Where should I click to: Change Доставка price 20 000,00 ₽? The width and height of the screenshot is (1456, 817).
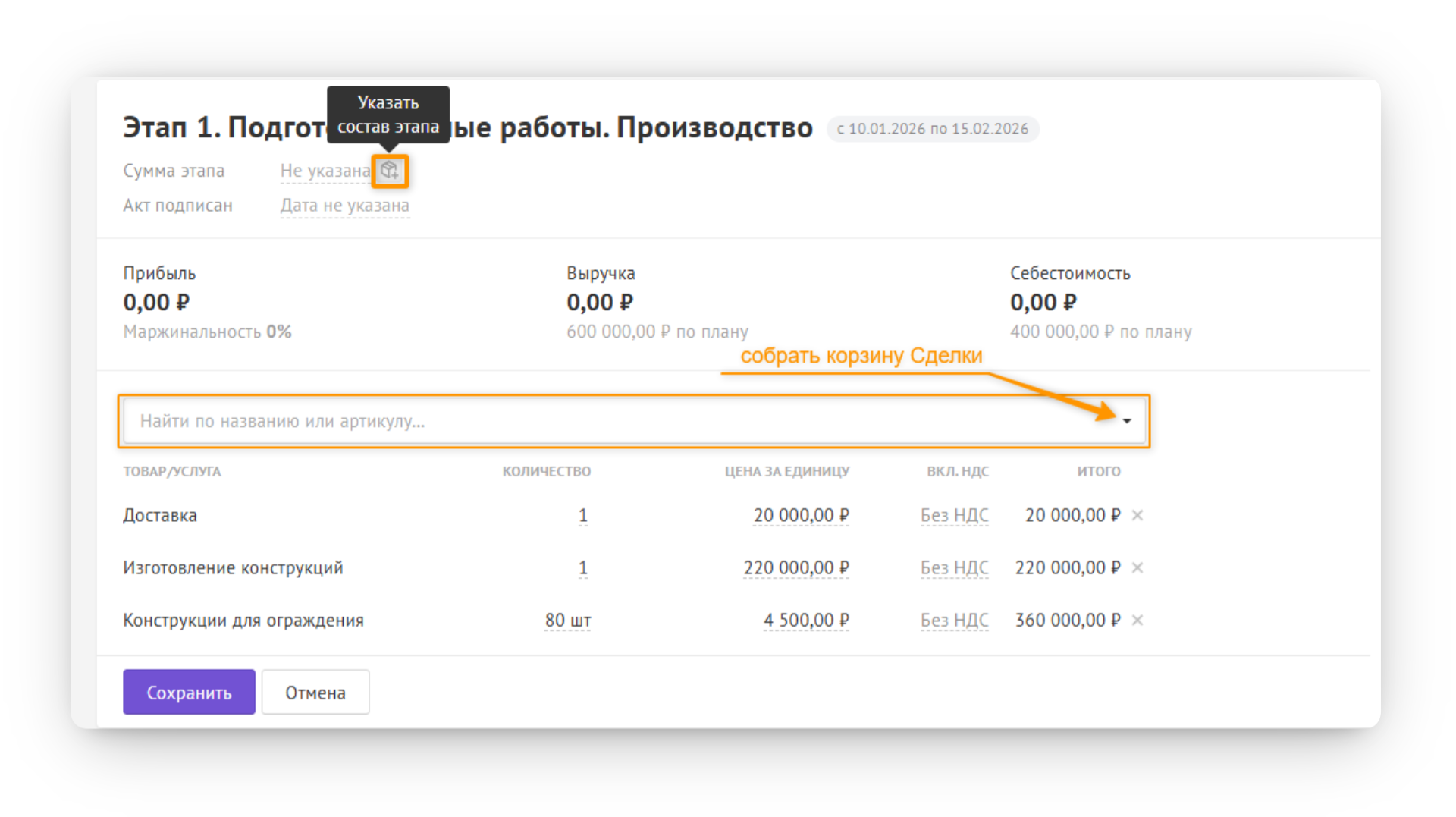[x=802, y=516]
